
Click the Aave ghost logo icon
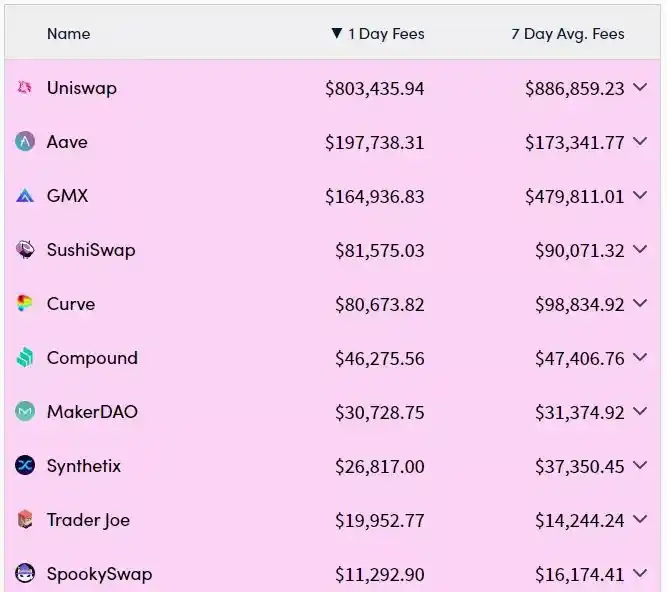(25, 142)
